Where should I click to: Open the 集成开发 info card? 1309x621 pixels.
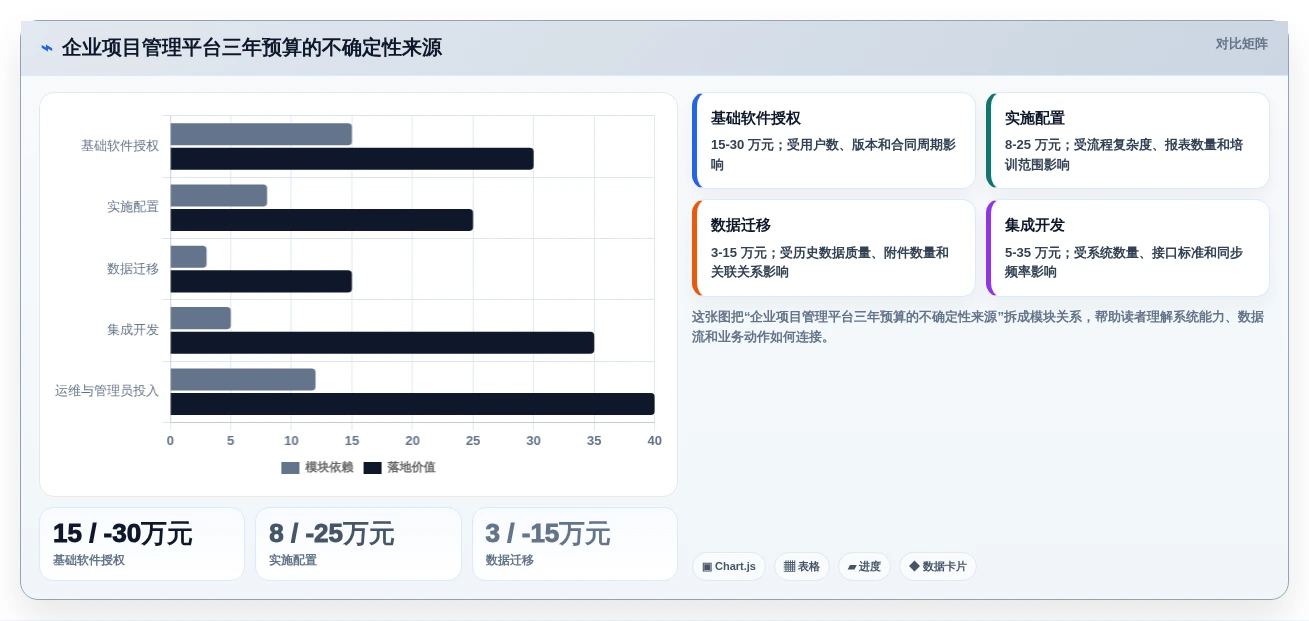pyautogui.click(x=1127, y=248)
